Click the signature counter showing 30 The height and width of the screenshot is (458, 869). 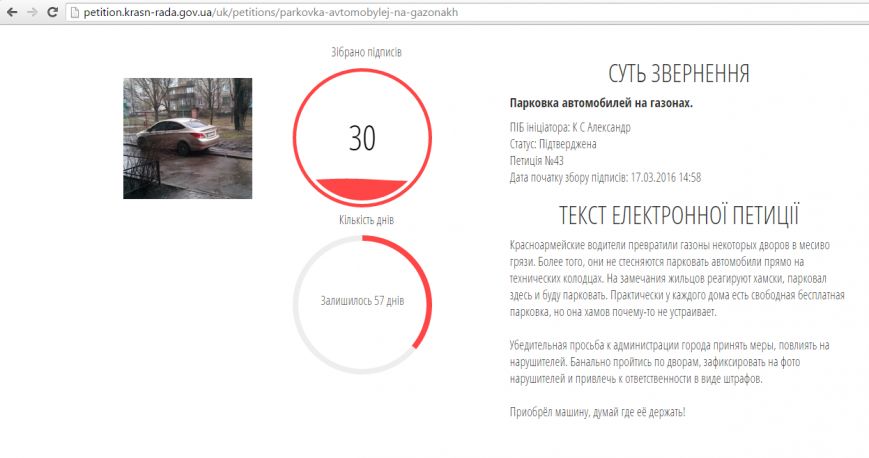click(362, 138)
